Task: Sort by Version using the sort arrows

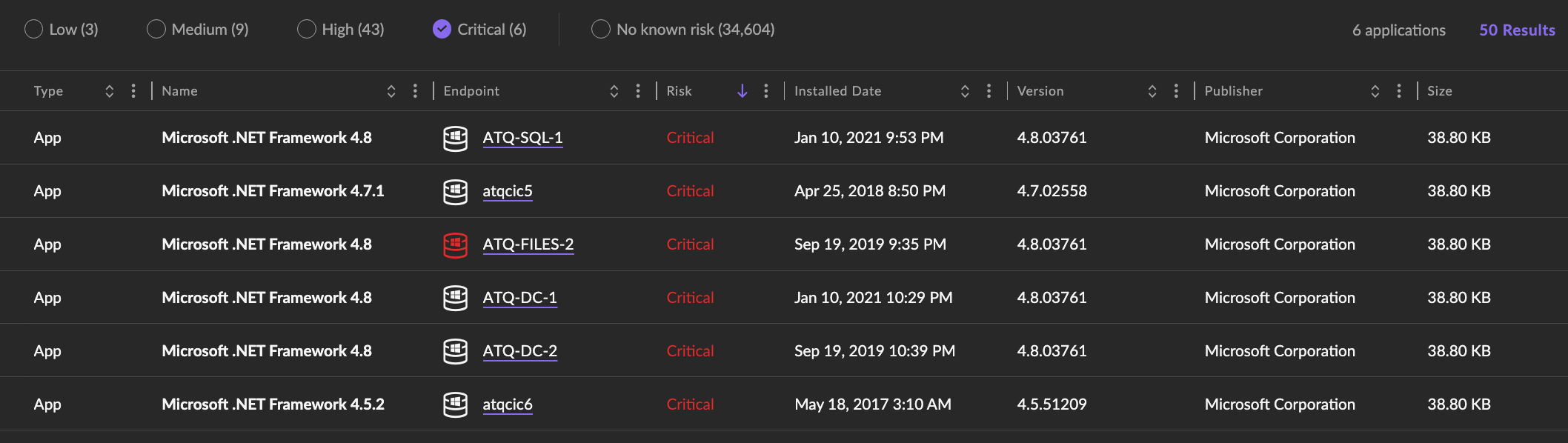Action: [x=1152, y=91]
